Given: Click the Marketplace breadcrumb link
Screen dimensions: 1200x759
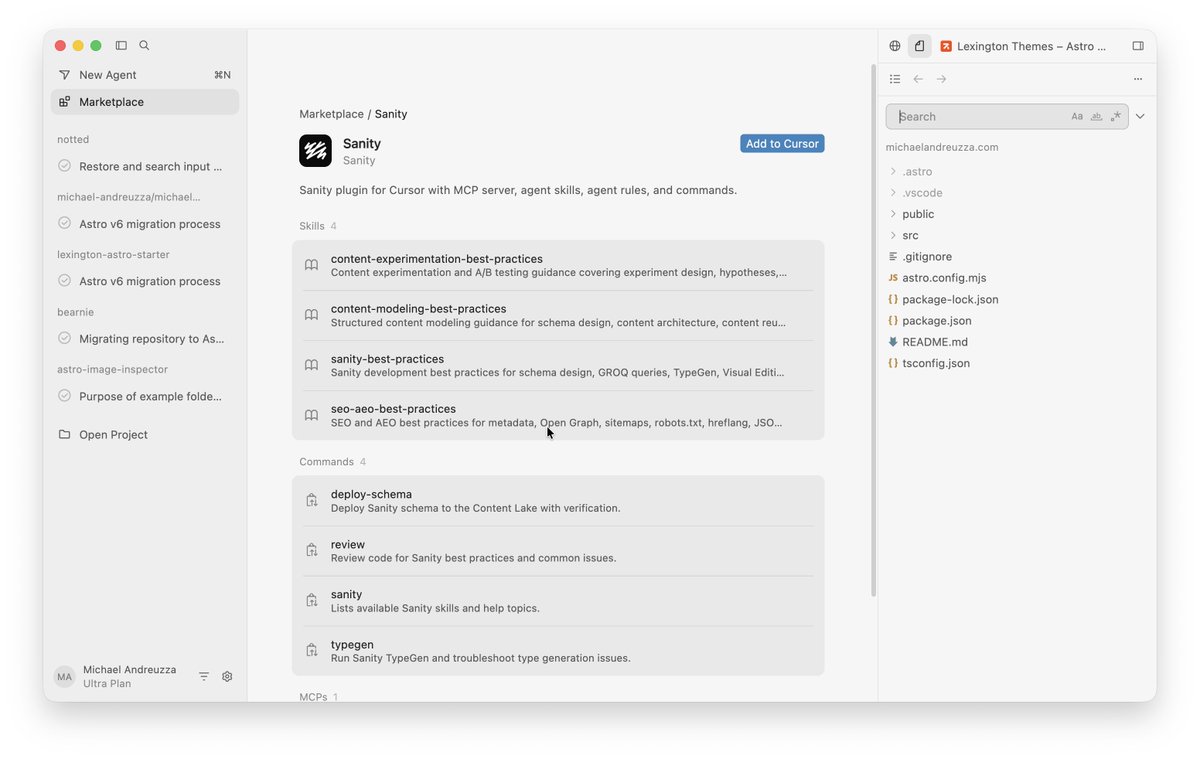Looking at the screenshot, I should 331,114.
